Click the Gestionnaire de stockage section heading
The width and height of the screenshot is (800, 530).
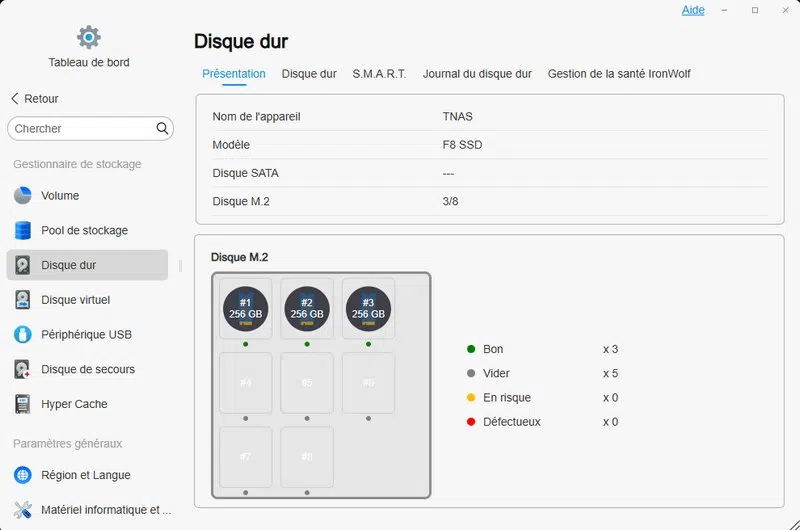click(x=77, y=164)
